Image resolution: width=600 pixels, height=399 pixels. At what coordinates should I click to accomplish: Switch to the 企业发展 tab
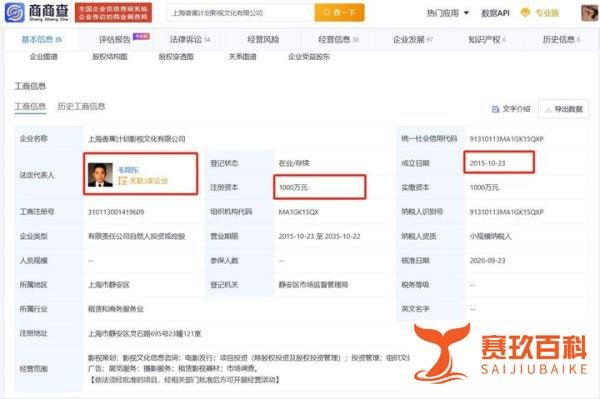click(413, 39)
